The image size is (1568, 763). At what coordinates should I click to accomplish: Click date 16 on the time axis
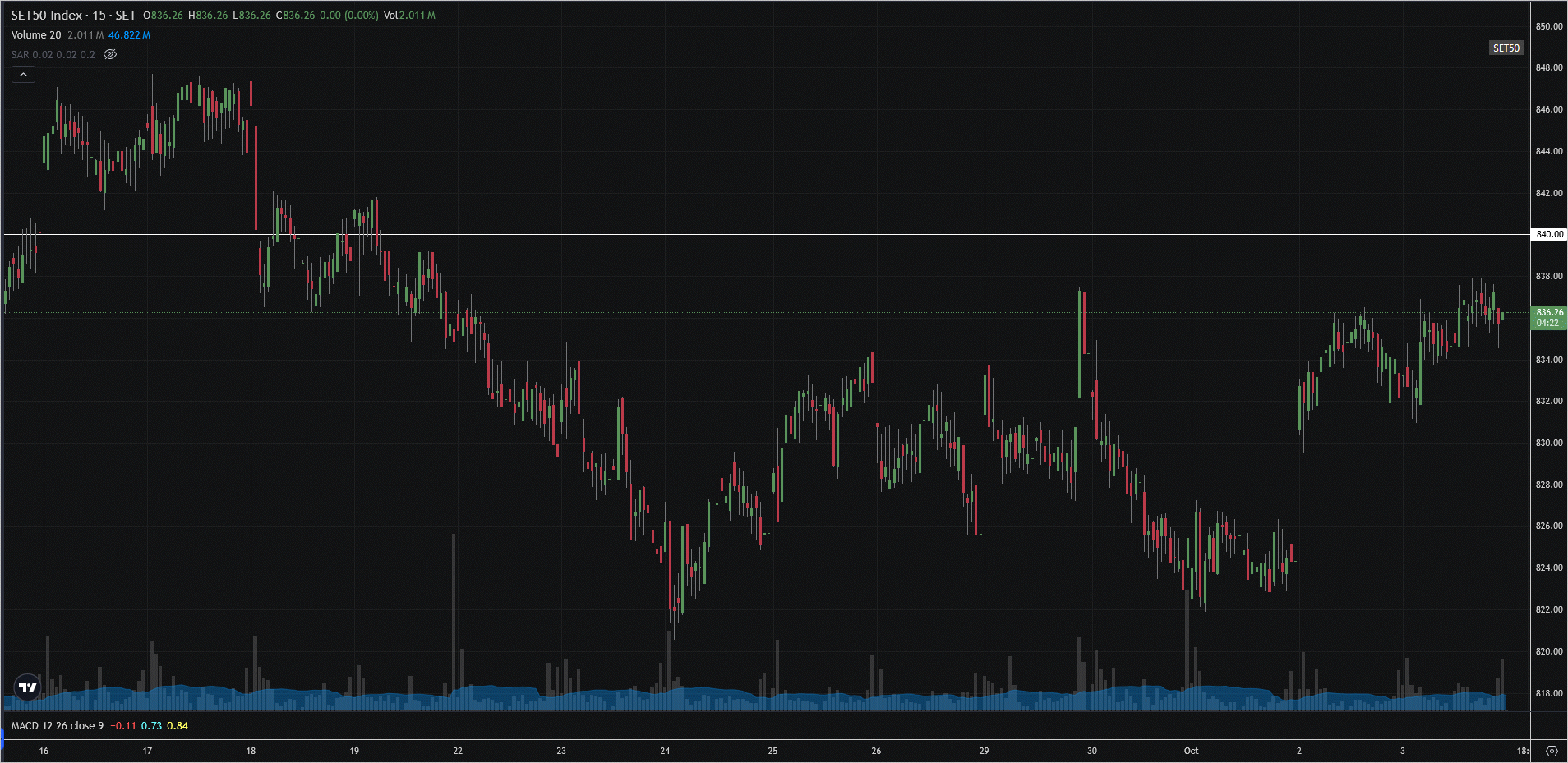(x=44, y=751)
